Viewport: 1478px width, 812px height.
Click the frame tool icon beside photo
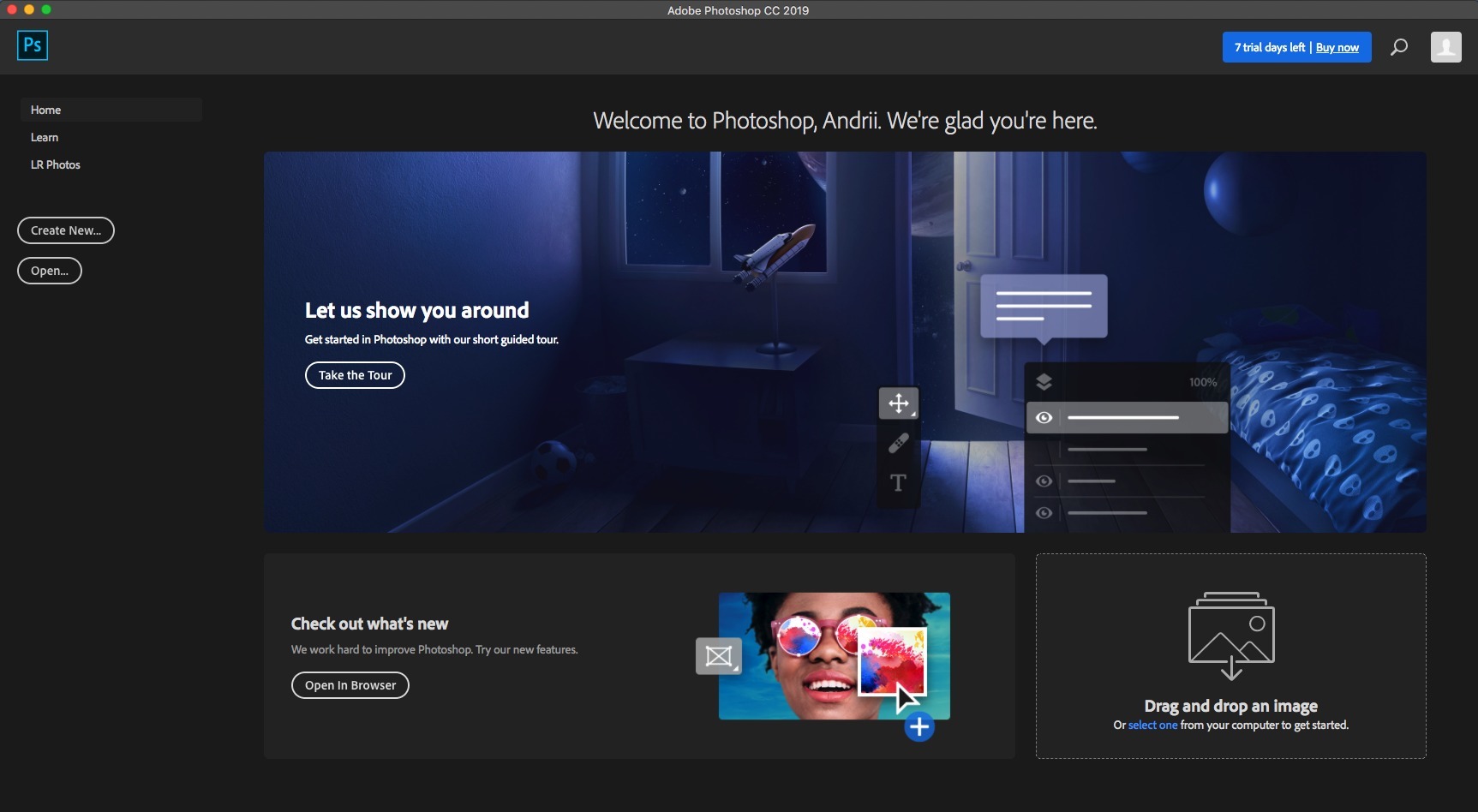(x=718, y=657)
